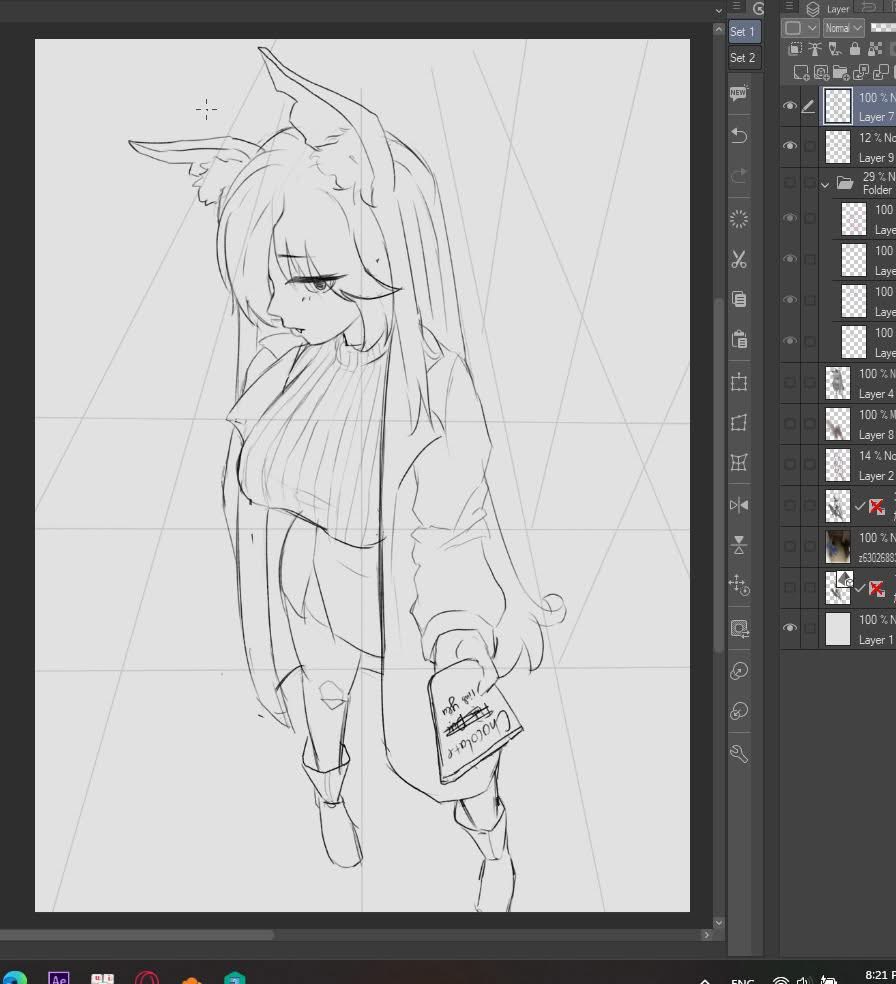Viewport: 896px width, 984px height.
Task: Select Layer 8 by its name
Action: tap(876, 434)
